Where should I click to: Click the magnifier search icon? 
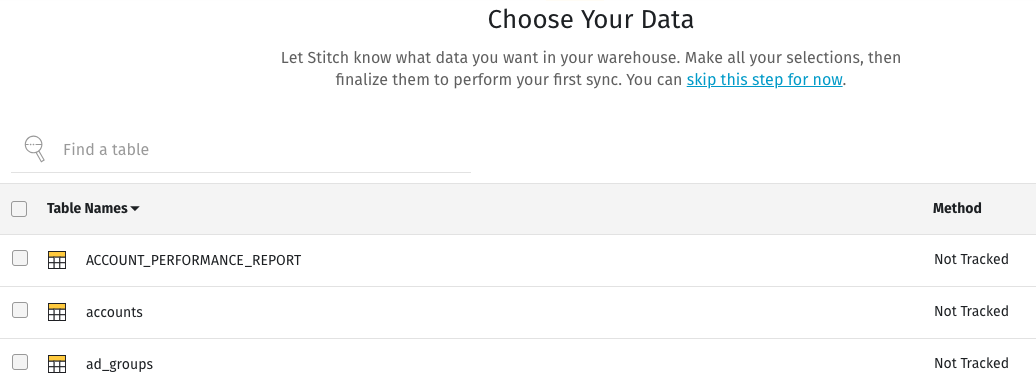34,149
